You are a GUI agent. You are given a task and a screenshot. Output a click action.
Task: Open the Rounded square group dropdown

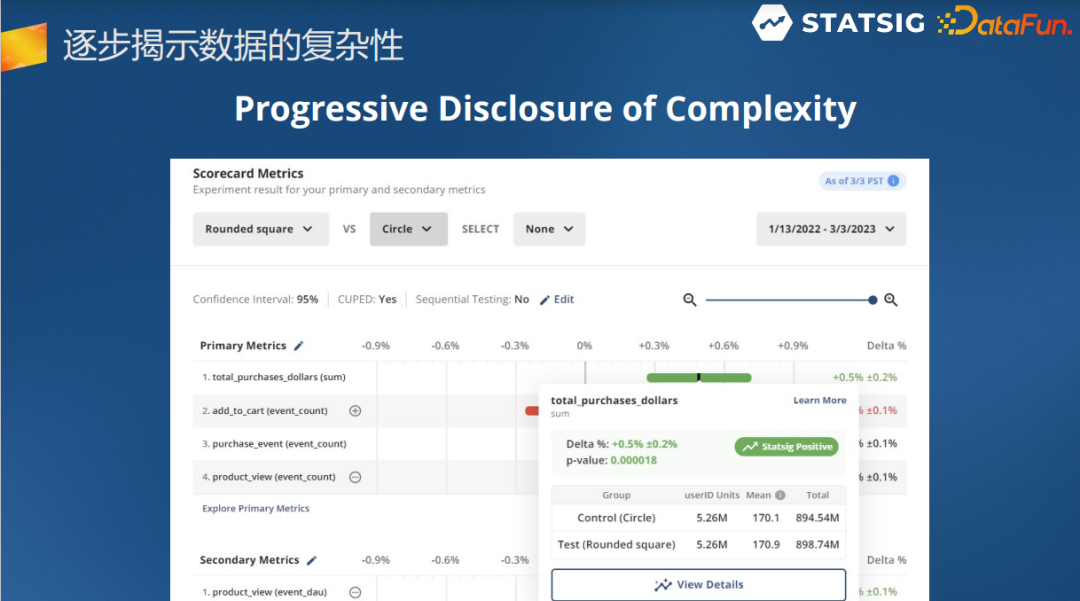(x=260, y=229)
